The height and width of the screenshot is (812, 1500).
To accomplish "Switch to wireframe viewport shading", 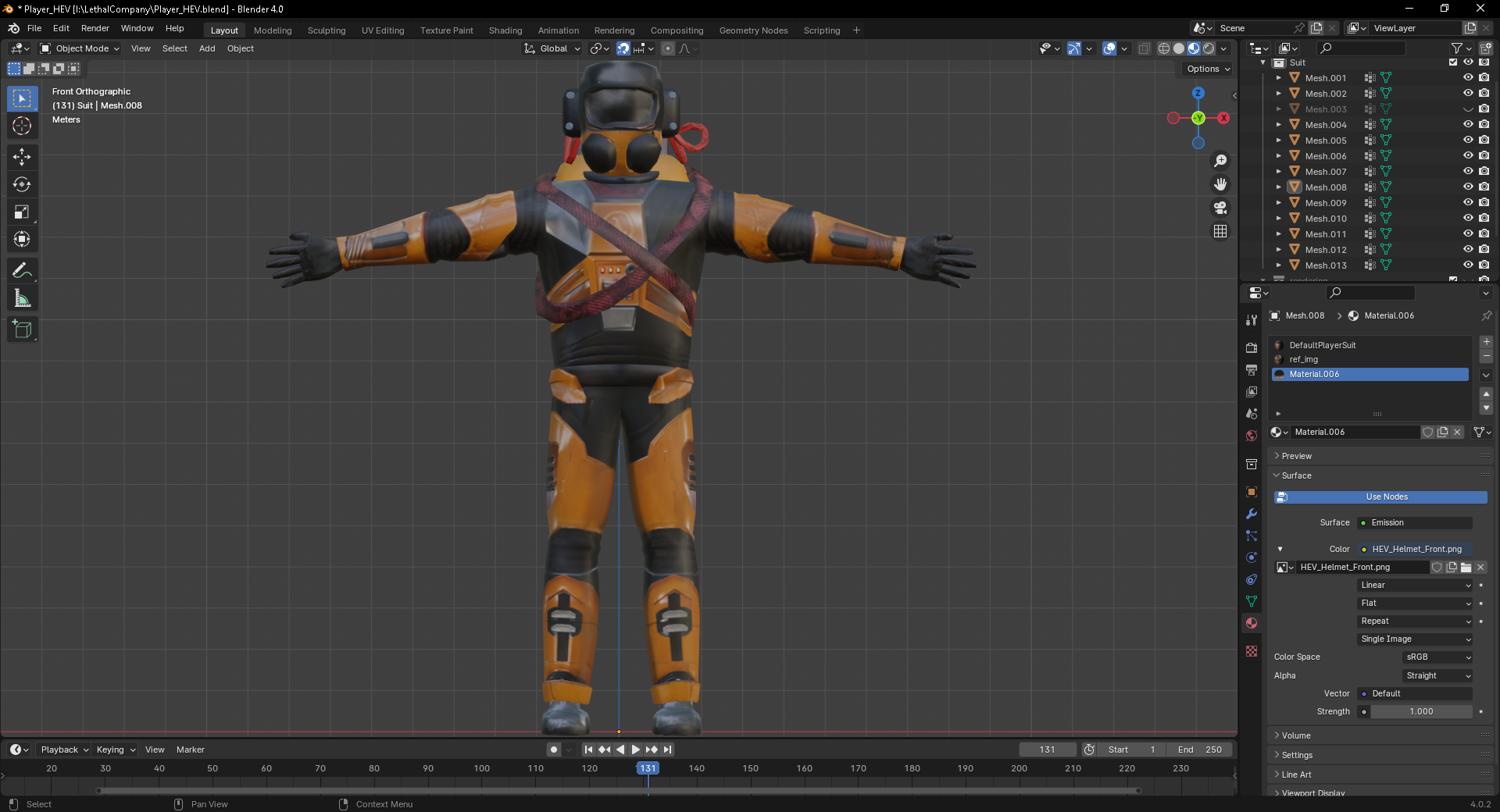I will coord(1164,48).
